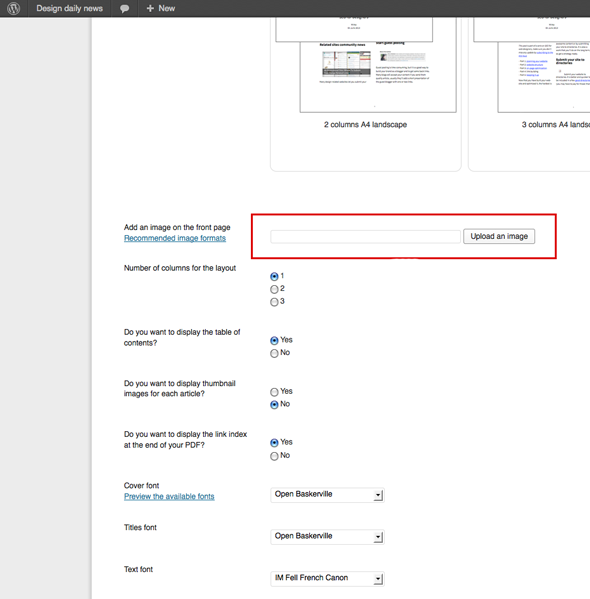Choose No for displaying table of contents
The width and height of the screenshot is (590, 599).
[274, 353]
